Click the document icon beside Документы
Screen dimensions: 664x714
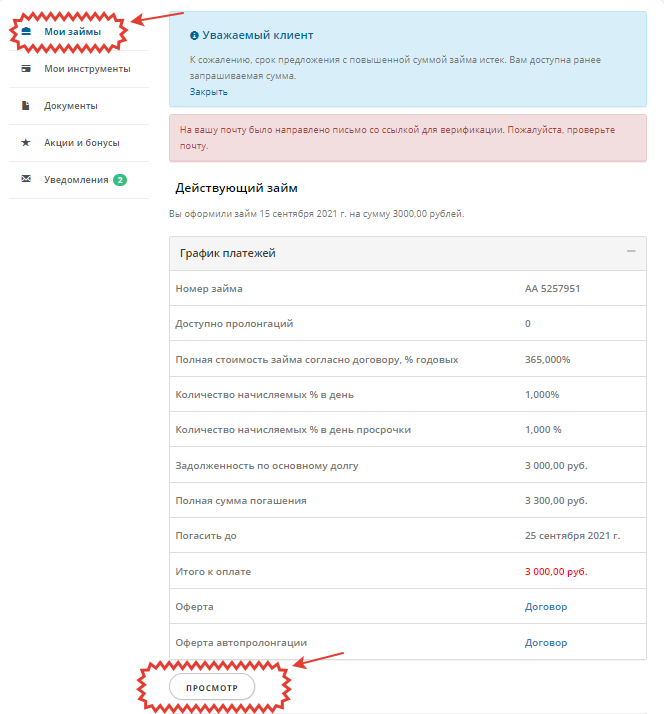(x=26, y=106)
